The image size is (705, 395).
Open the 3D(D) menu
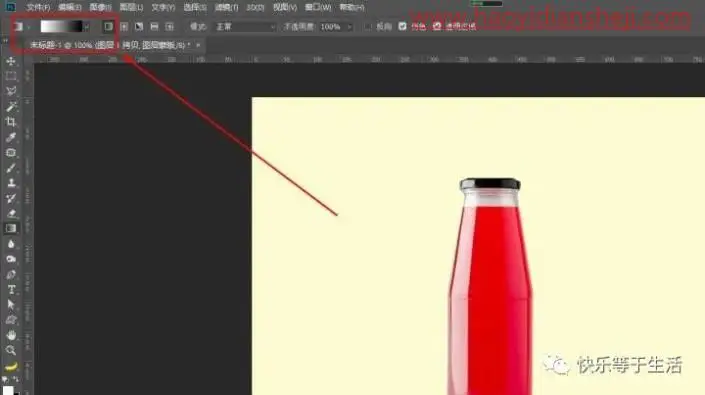[x=255, y=7]
